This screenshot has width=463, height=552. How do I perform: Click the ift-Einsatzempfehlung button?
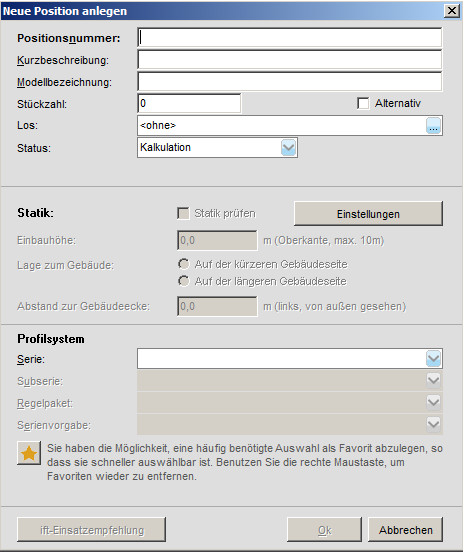[92, 530]
